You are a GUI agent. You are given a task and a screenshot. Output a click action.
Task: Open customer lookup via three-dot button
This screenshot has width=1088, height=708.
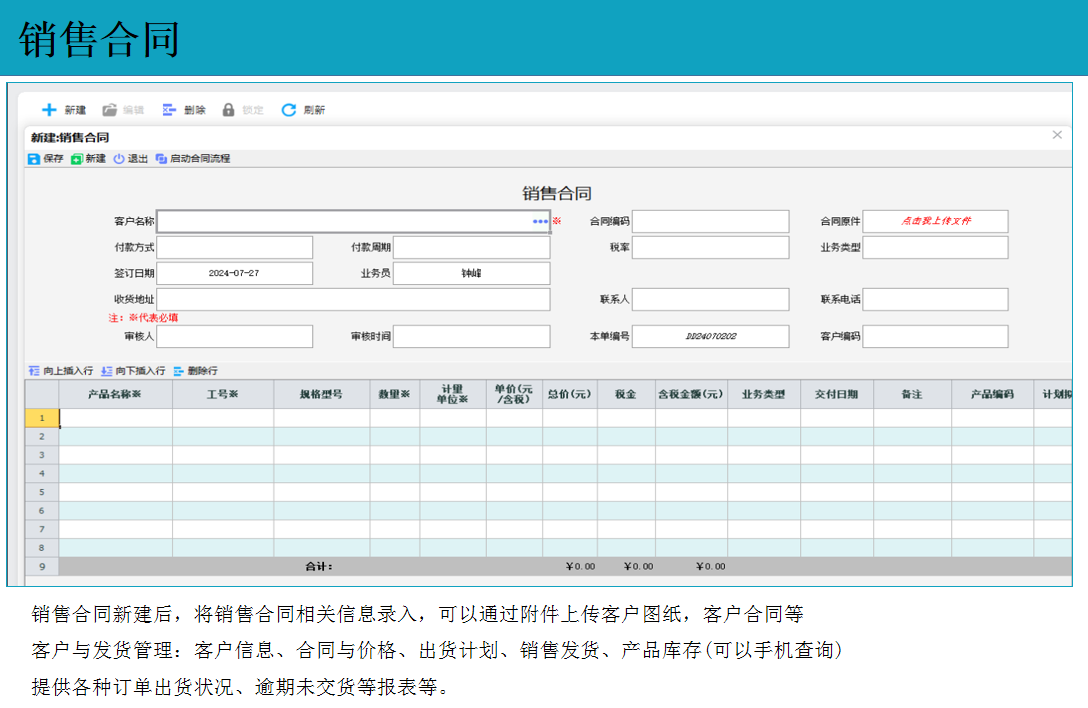point(541,221)
